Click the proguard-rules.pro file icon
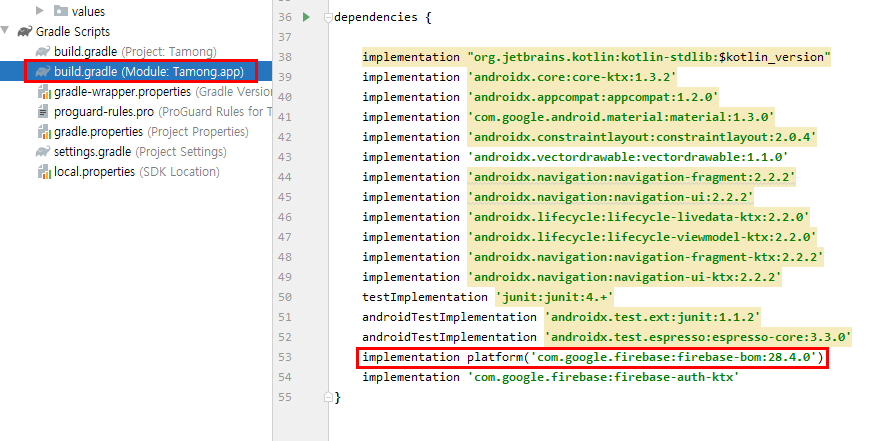Image resolution: width=896 pixels, height=441 pixels. tap(43, 111)
